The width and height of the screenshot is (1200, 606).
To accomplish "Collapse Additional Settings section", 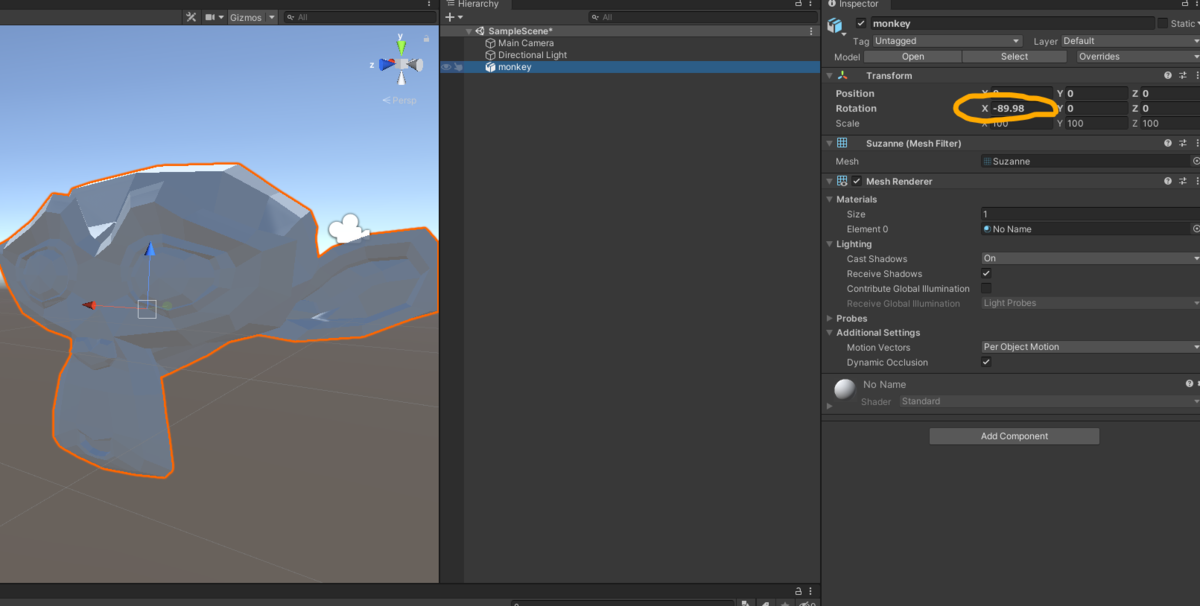I will coord(829,332).
